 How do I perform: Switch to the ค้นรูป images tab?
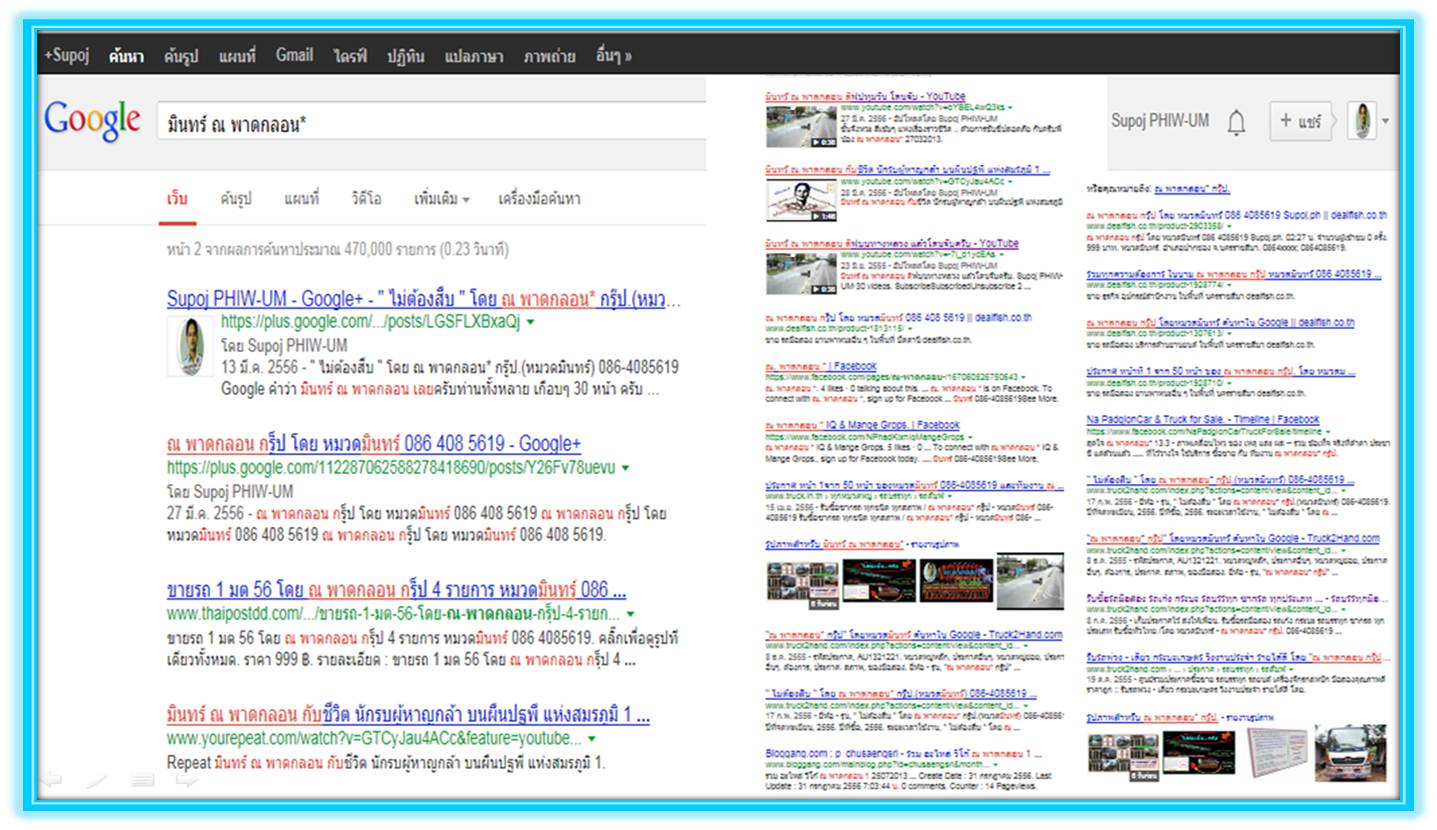[x=236, y=199]
